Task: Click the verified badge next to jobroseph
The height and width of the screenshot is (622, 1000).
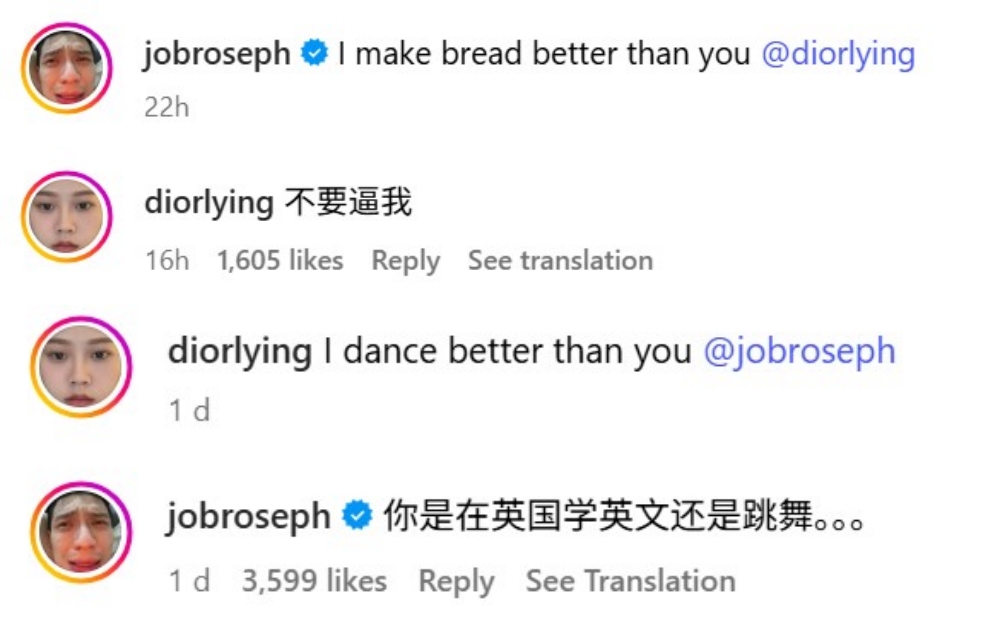Action: tap(315, 52)
